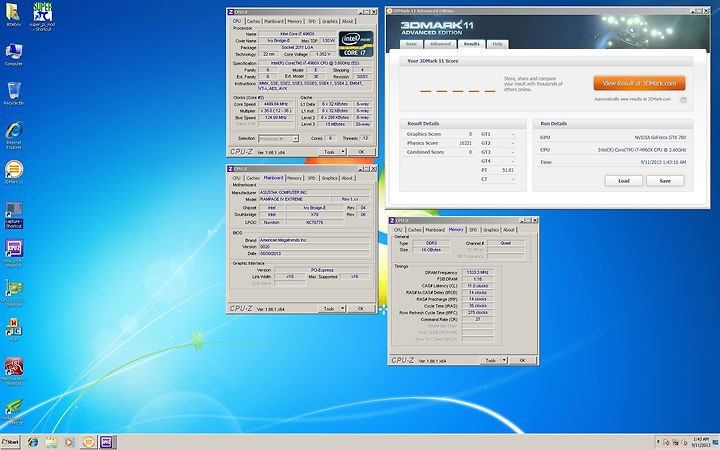Image resolution: width=720 pixels, height=450 pixels.
Task: Select the capture shortcut desktop icon
Action: [14, 215]
